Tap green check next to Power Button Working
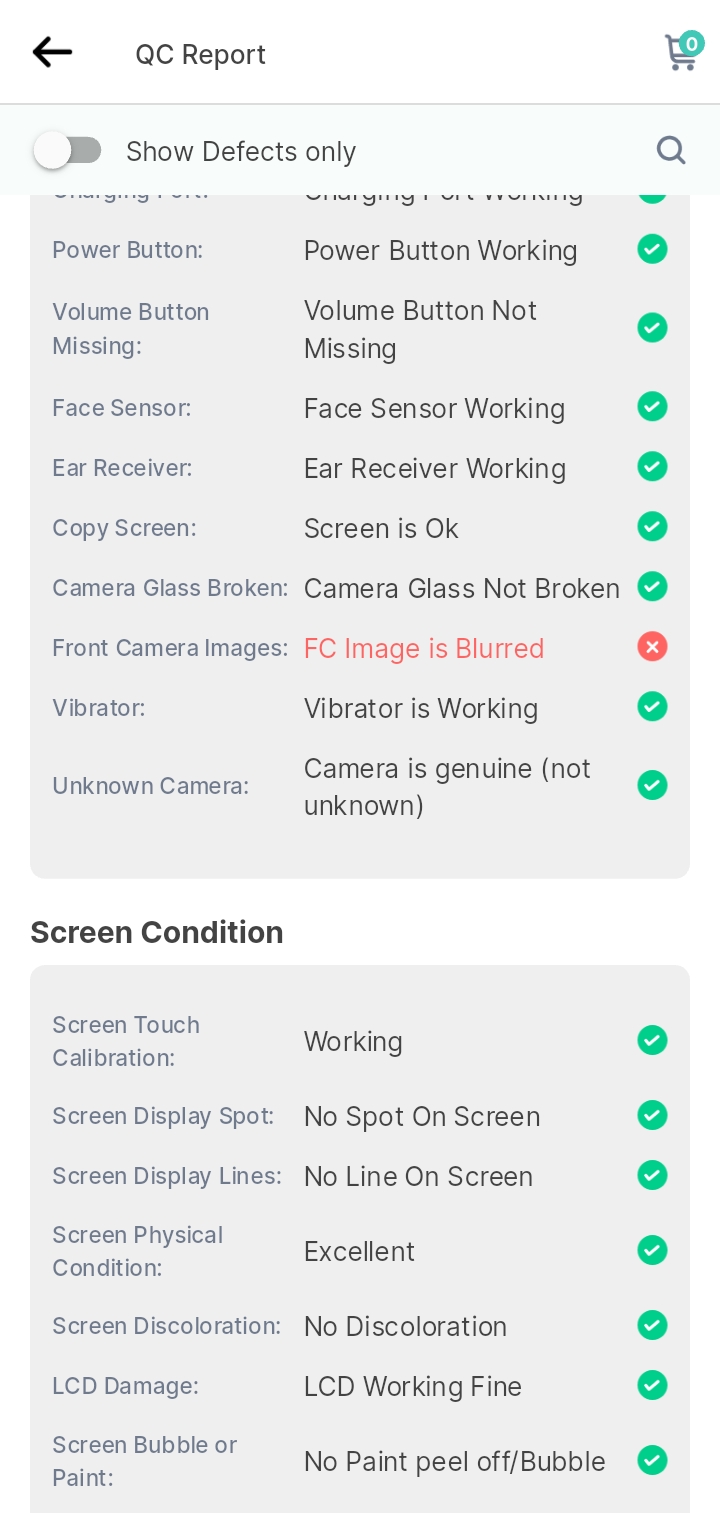 tap(652, 249)
